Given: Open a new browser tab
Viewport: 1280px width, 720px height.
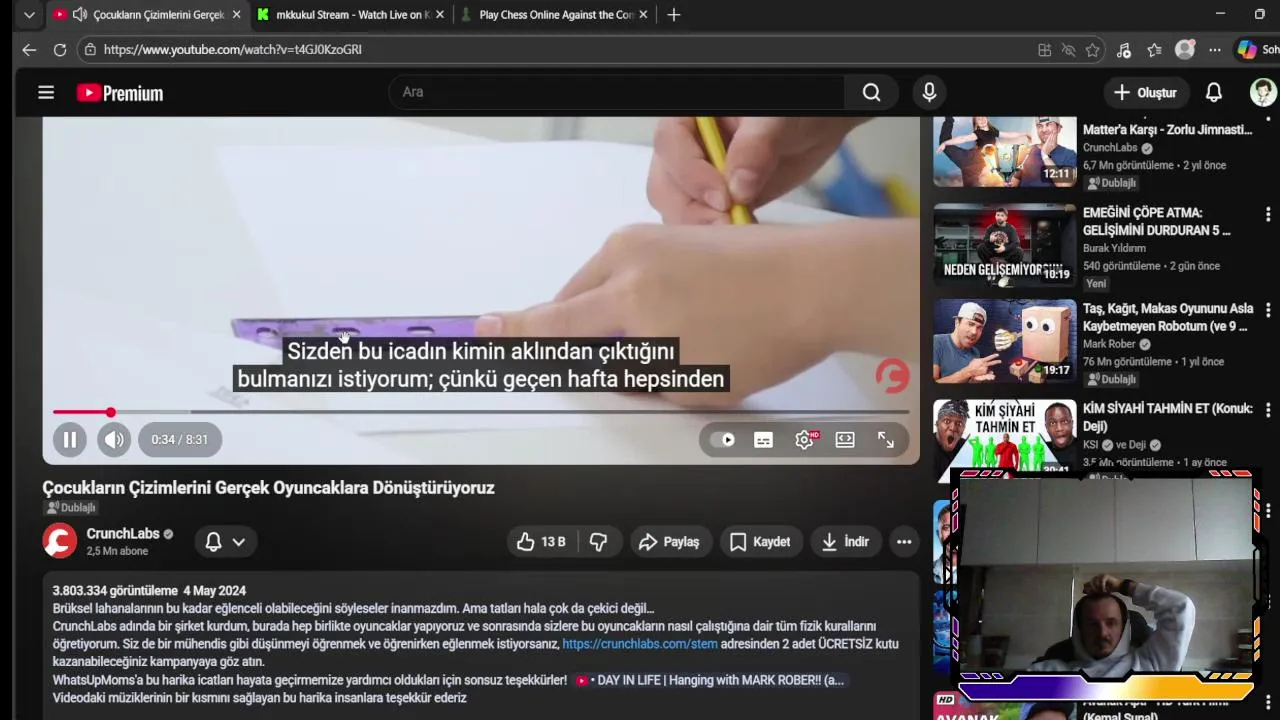Looking at the screenshot, I should pos(674,15).
